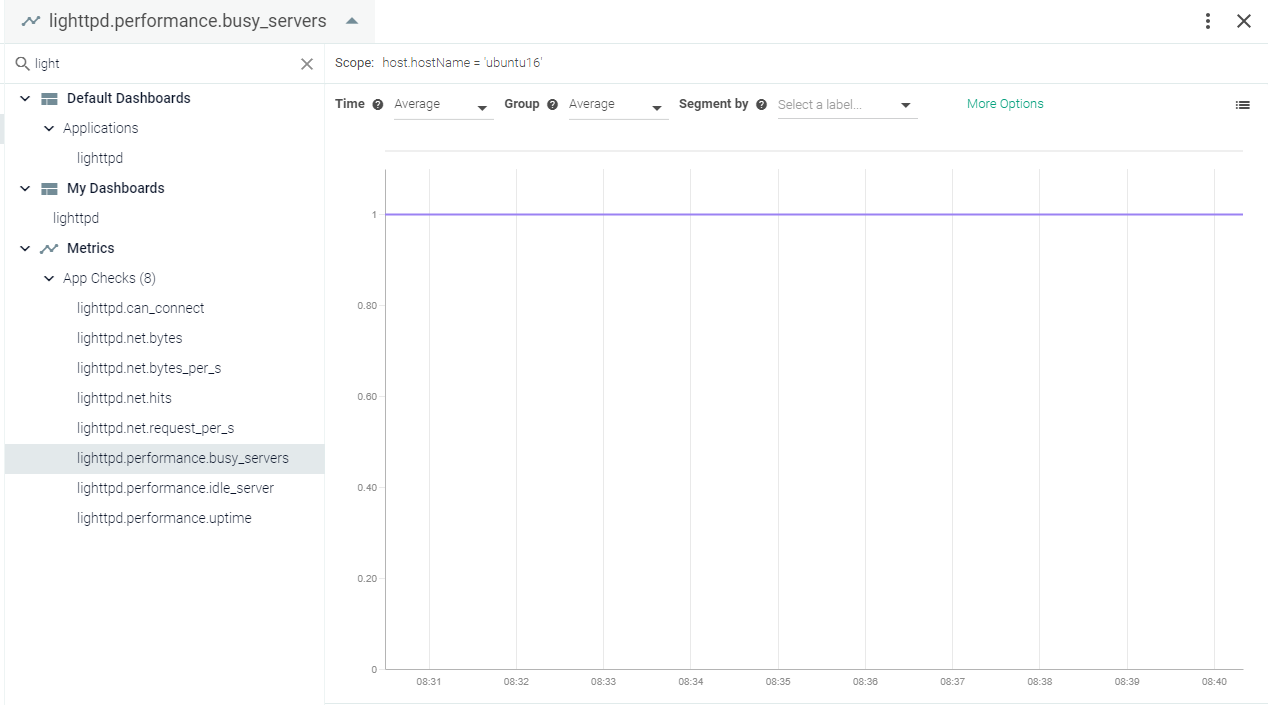
Task: Select lighttpd.net.bytes metric
Action: [x=130, y=338]
